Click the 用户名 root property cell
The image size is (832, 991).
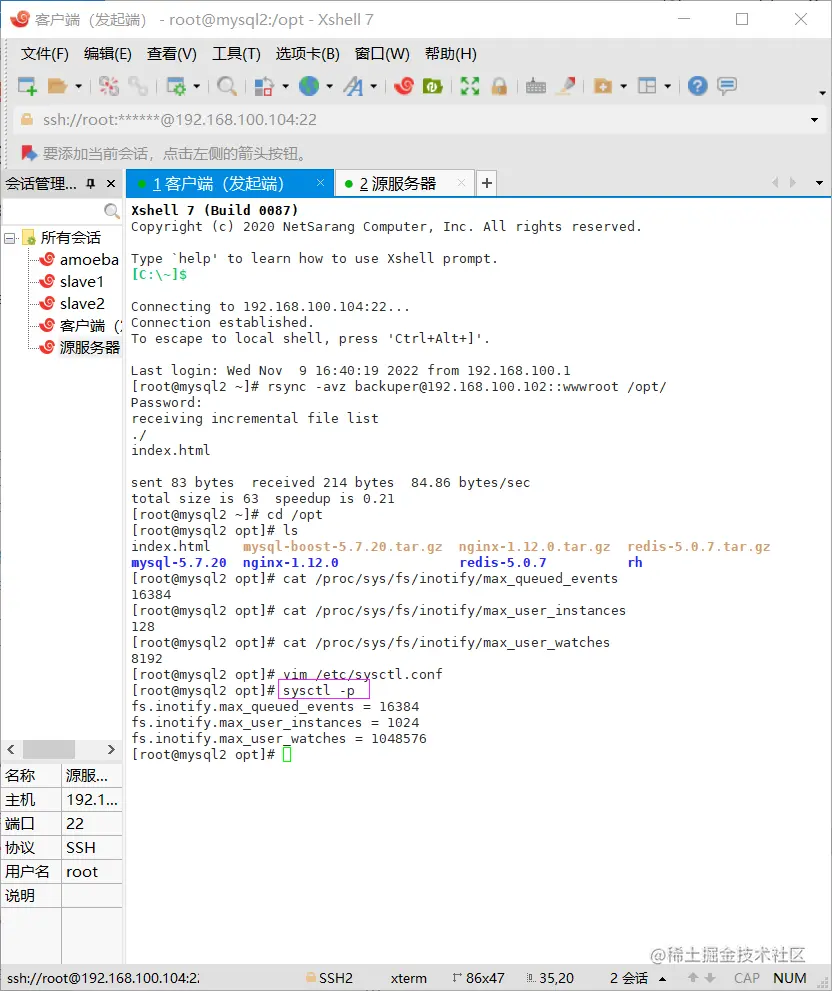(92, 872)
